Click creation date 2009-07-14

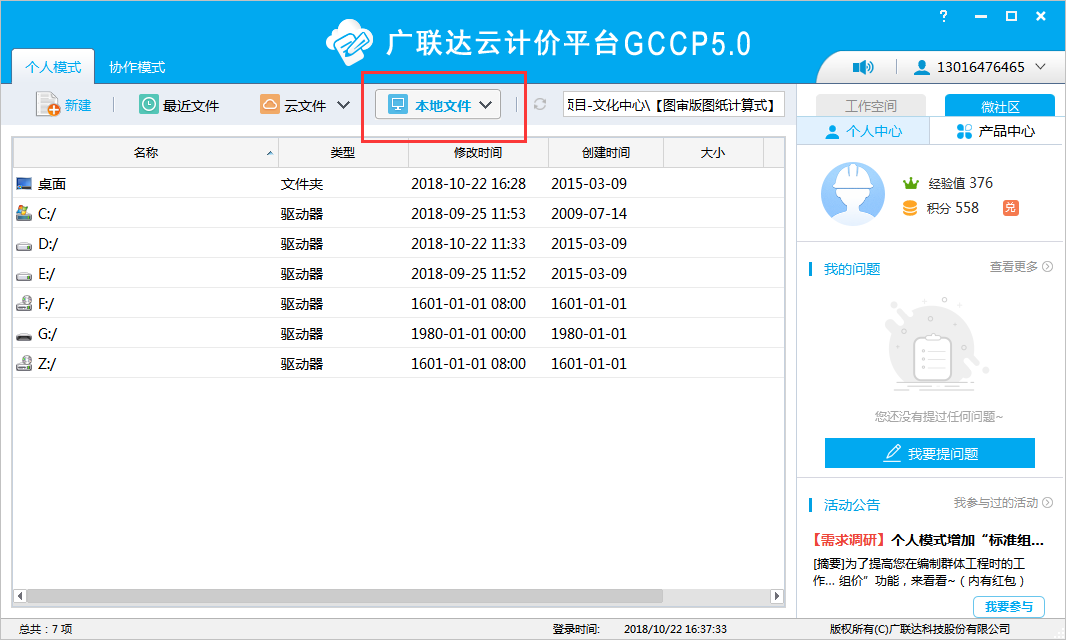(589, 214)
